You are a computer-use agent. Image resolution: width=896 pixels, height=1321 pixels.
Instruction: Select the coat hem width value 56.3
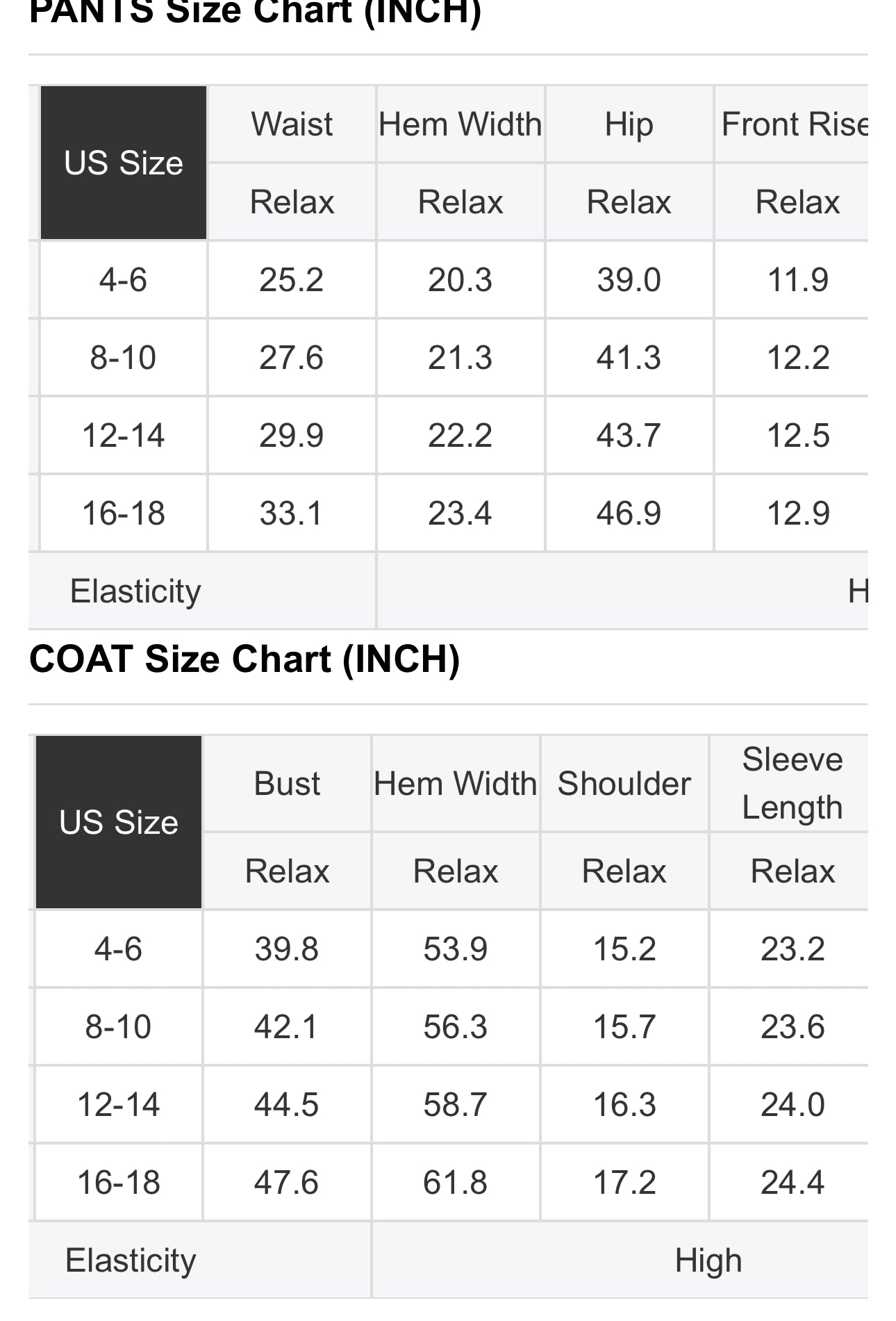tap(456, 1026)
